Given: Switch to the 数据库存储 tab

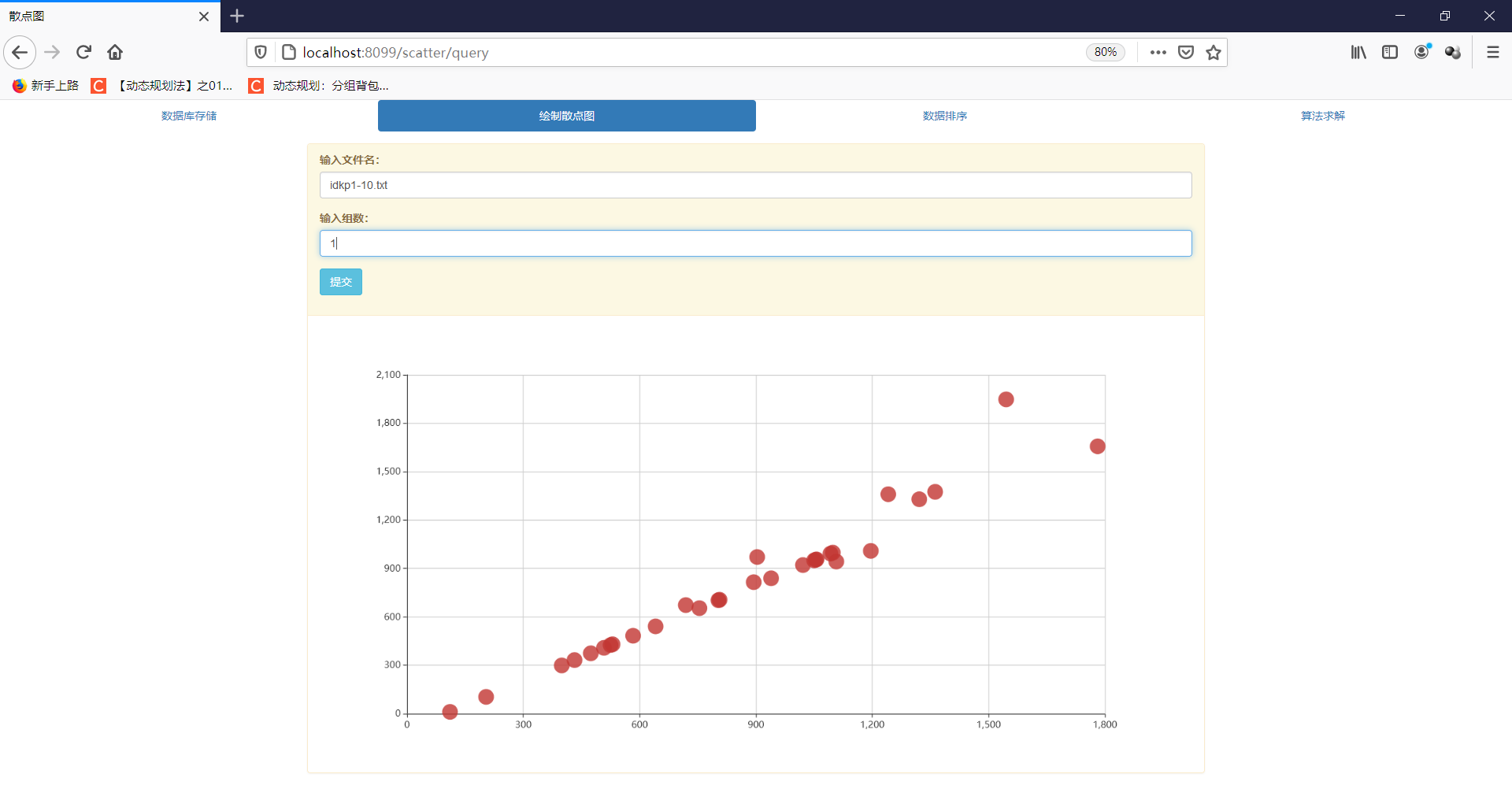Looking at the screenshot, I should [189, 116].
